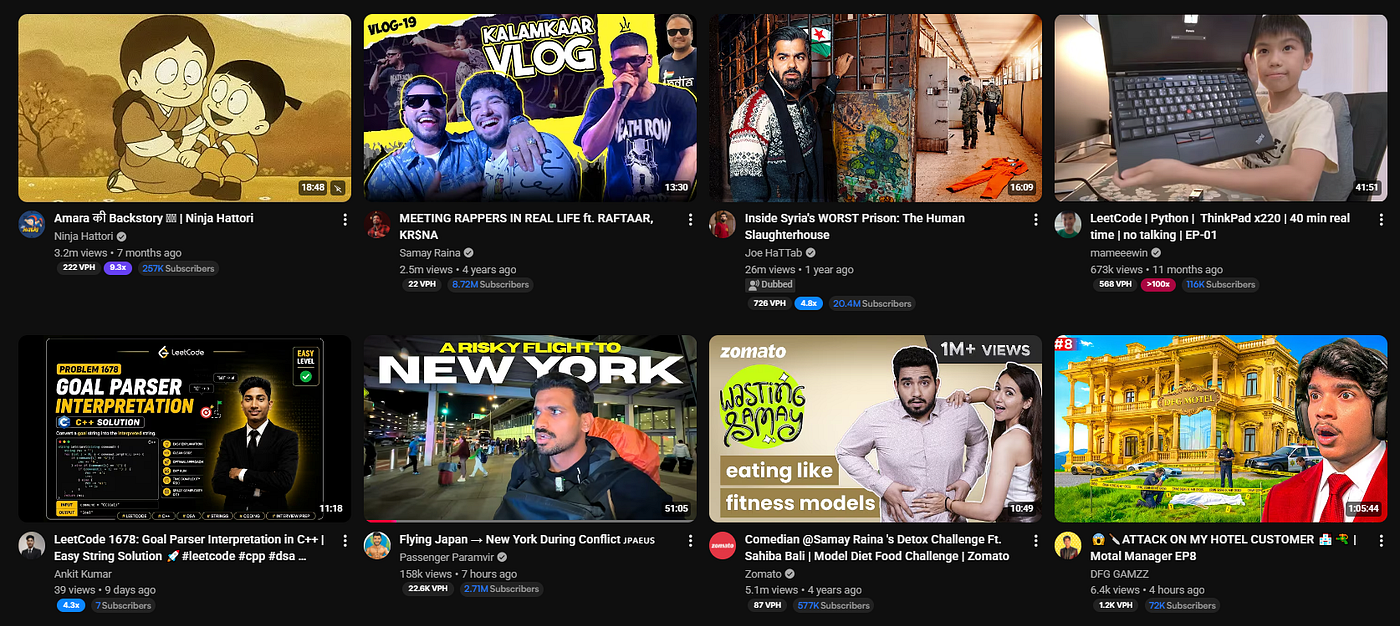The height and width of the screenshot is (626, 1400).
Task: Play the Syria prison thumbnail
Action: tap(876, 108)
